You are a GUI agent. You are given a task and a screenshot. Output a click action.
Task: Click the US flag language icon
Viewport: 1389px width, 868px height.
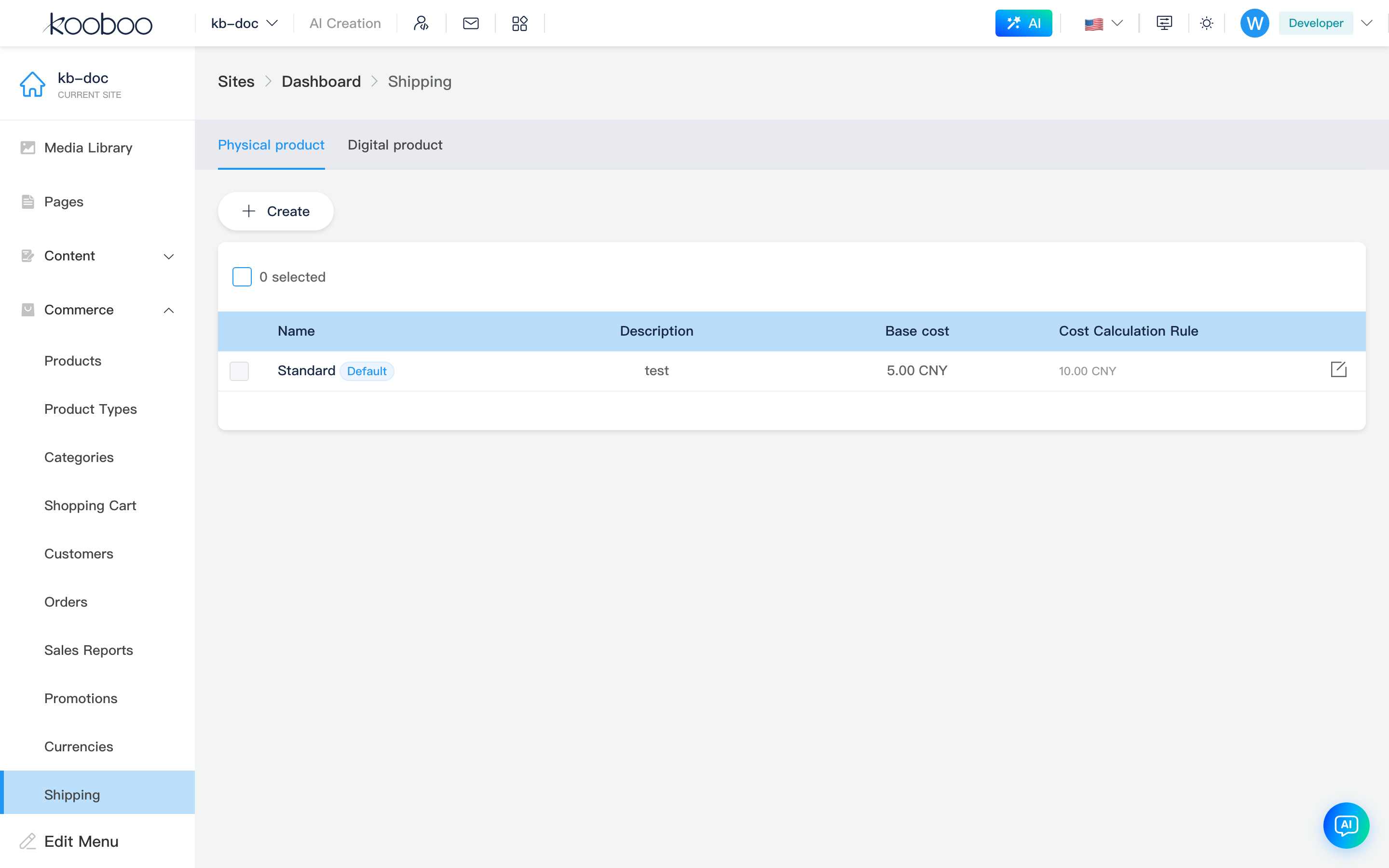click(x=1093, y=24)
